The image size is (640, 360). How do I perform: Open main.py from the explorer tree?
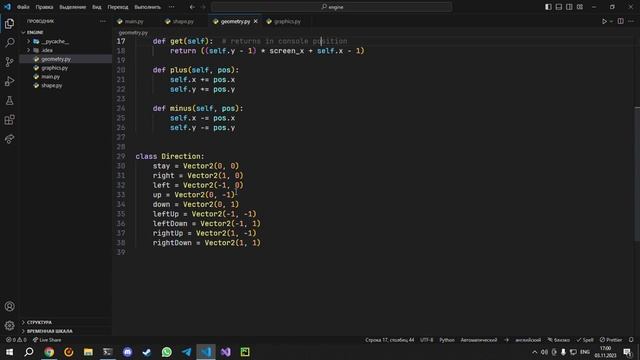pyautogui.click(x=51, y=77)
